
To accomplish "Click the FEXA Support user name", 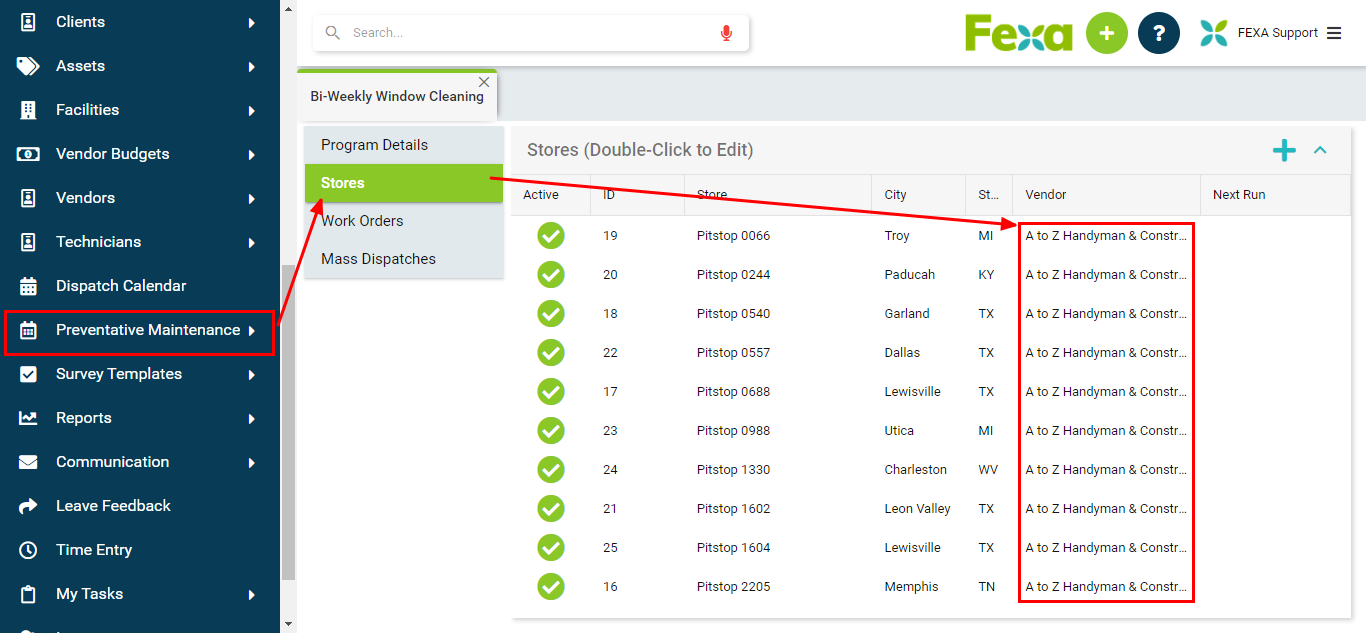I will coord(1278,33).
